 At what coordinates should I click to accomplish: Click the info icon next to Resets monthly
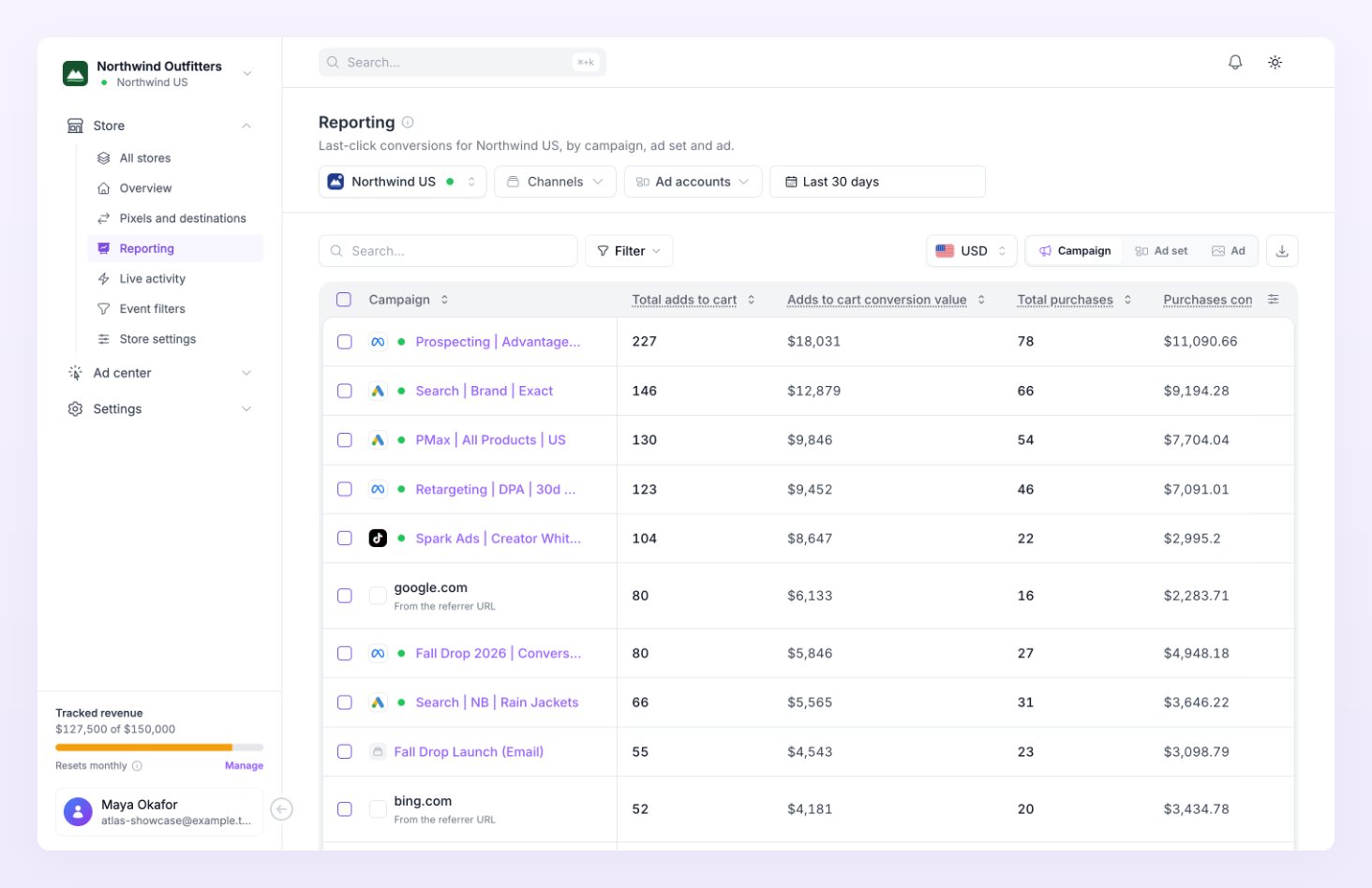[x=137, y=766]
